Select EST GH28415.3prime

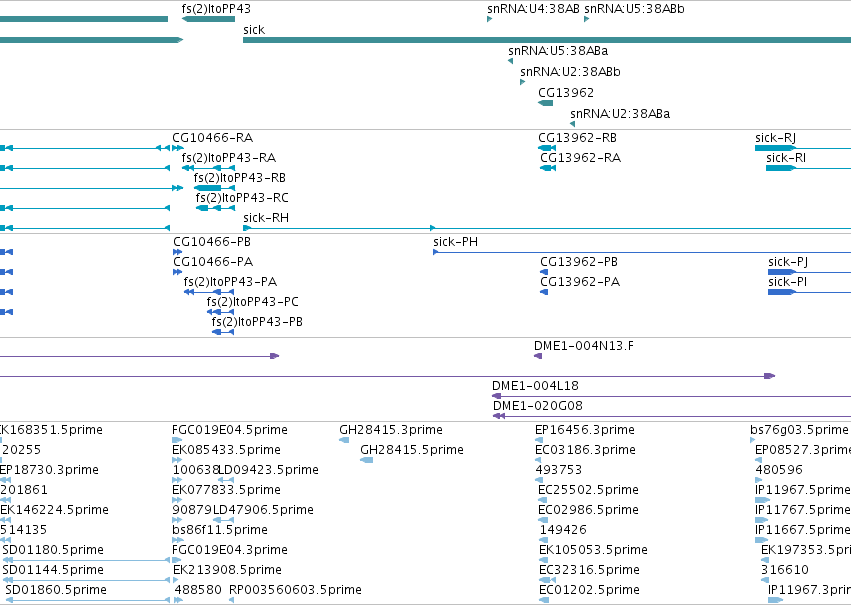[x=391, y=430]
